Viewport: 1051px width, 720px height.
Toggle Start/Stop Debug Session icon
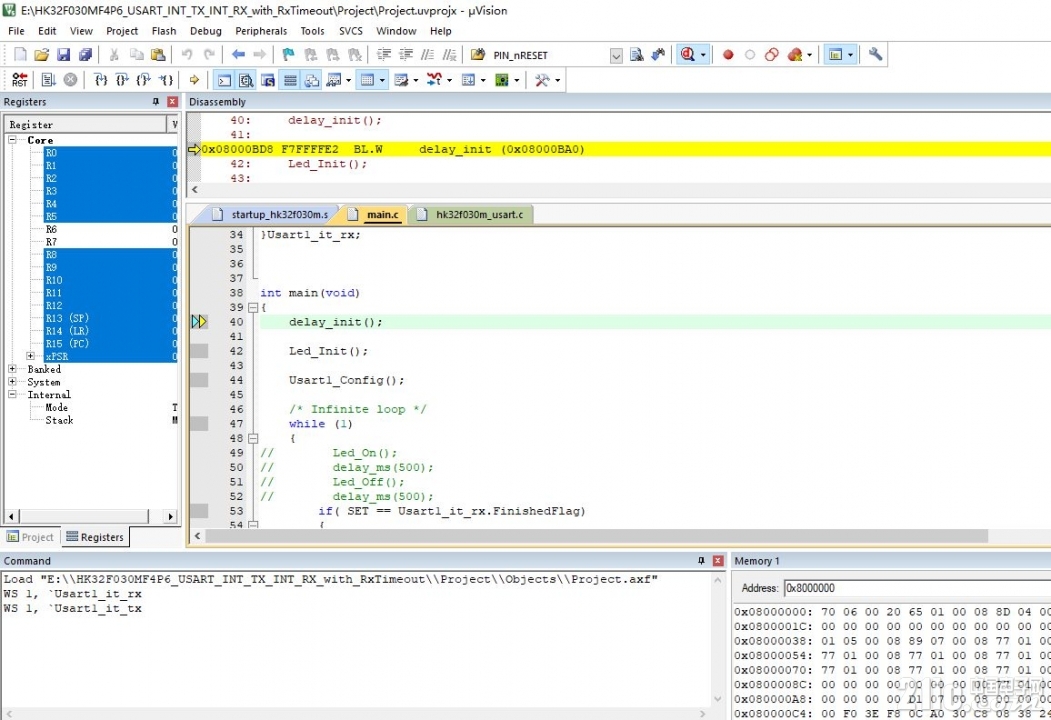[x=688, y=55]
